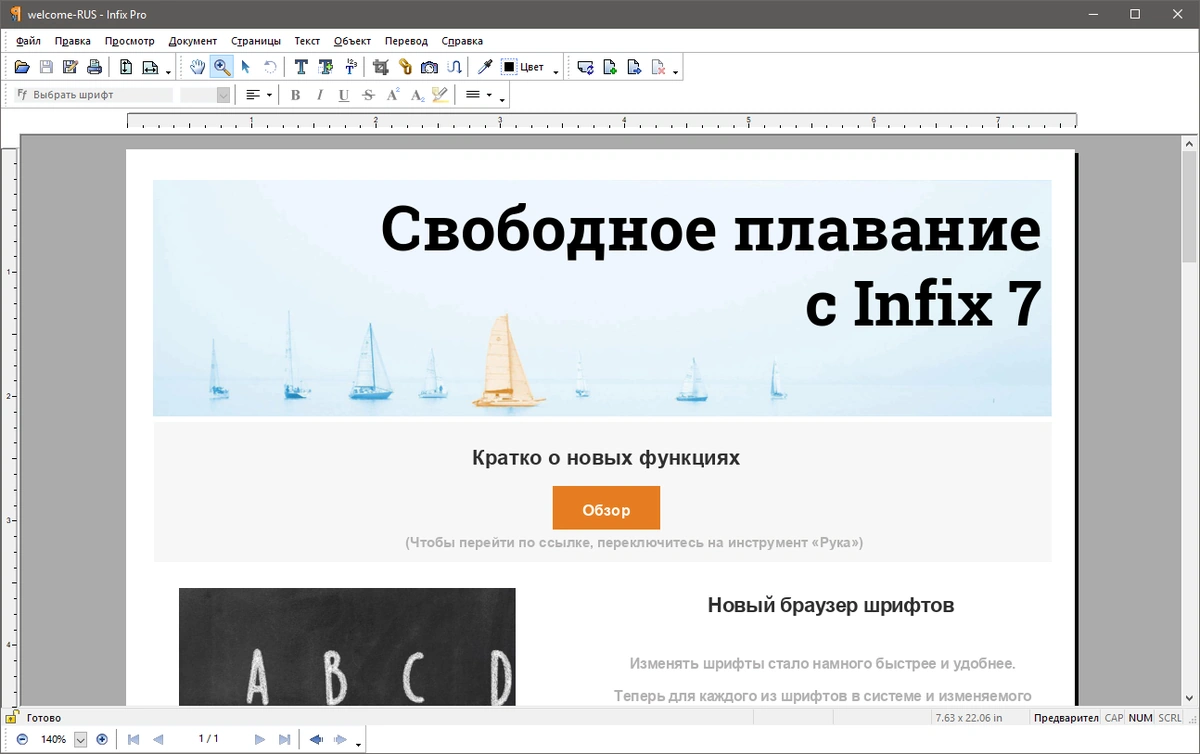
Task: Open the Документ menu
Action: [x=193, y=41]
